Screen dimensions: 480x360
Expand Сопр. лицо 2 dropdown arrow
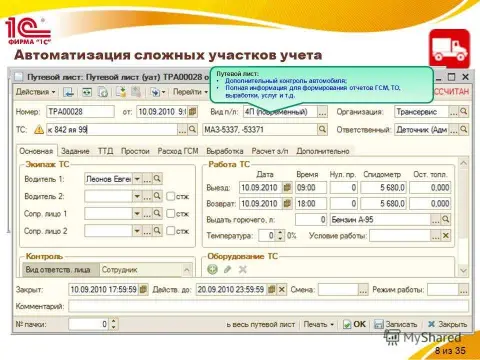pos(137,231)
